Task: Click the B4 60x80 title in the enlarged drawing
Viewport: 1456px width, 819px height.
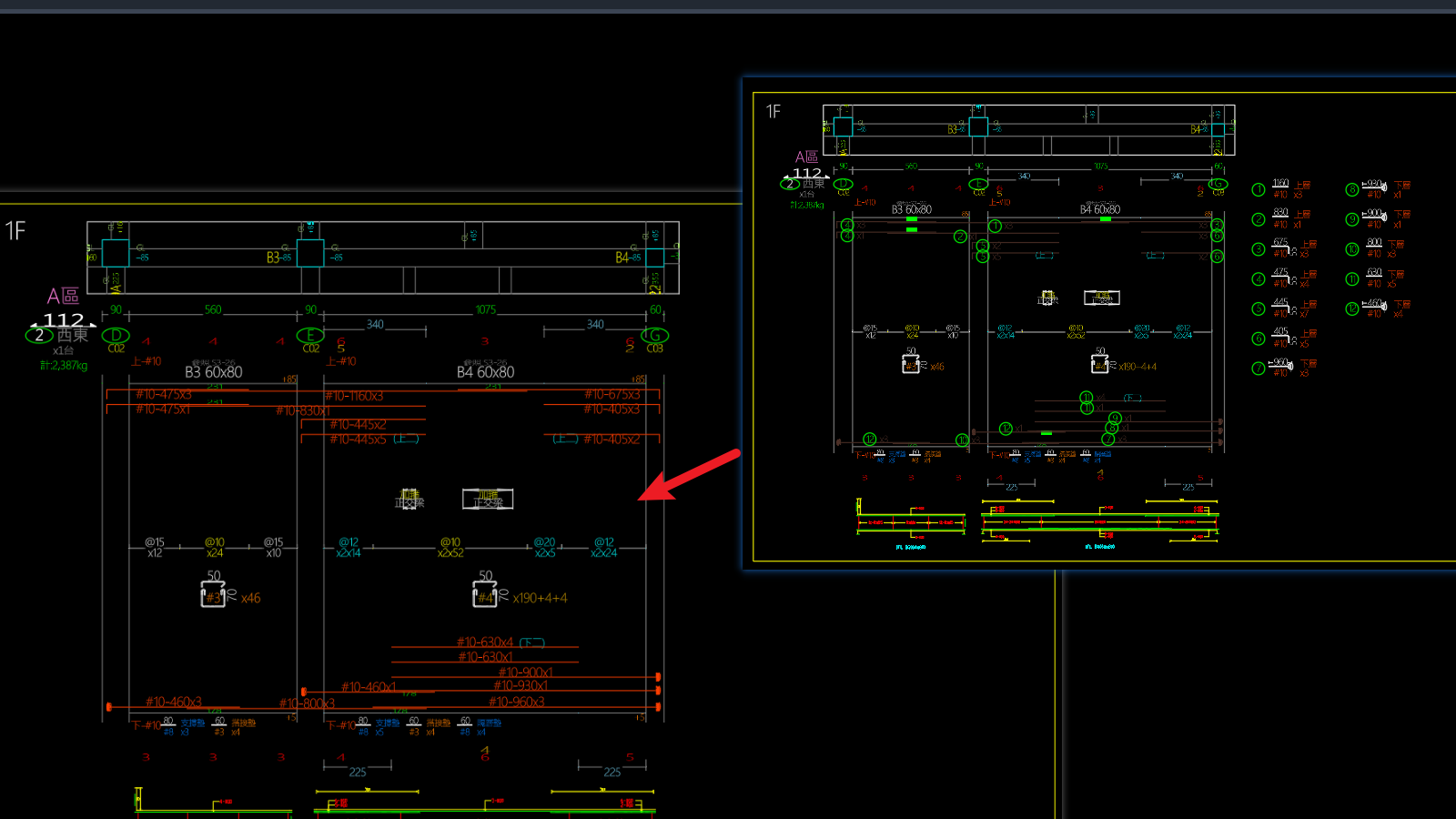Action: pos(485,372)
